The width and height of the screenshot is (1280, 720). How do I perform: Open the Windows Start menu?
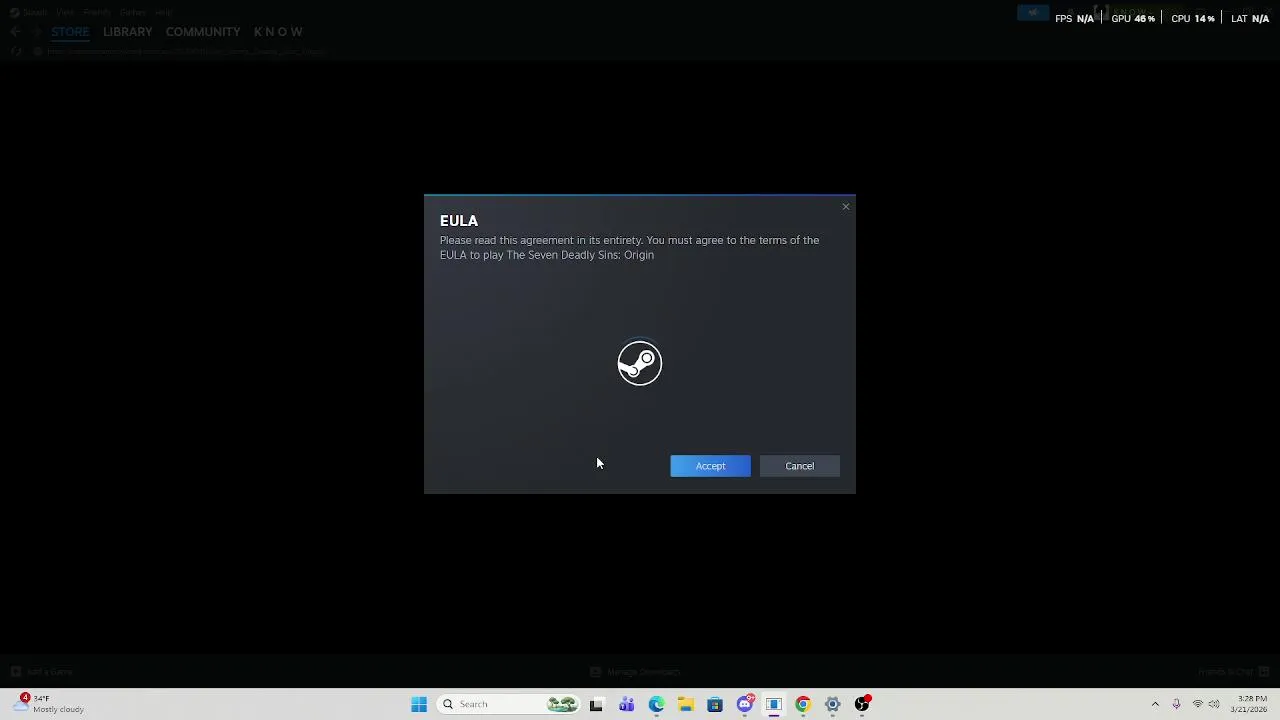[x=419, y=704]
